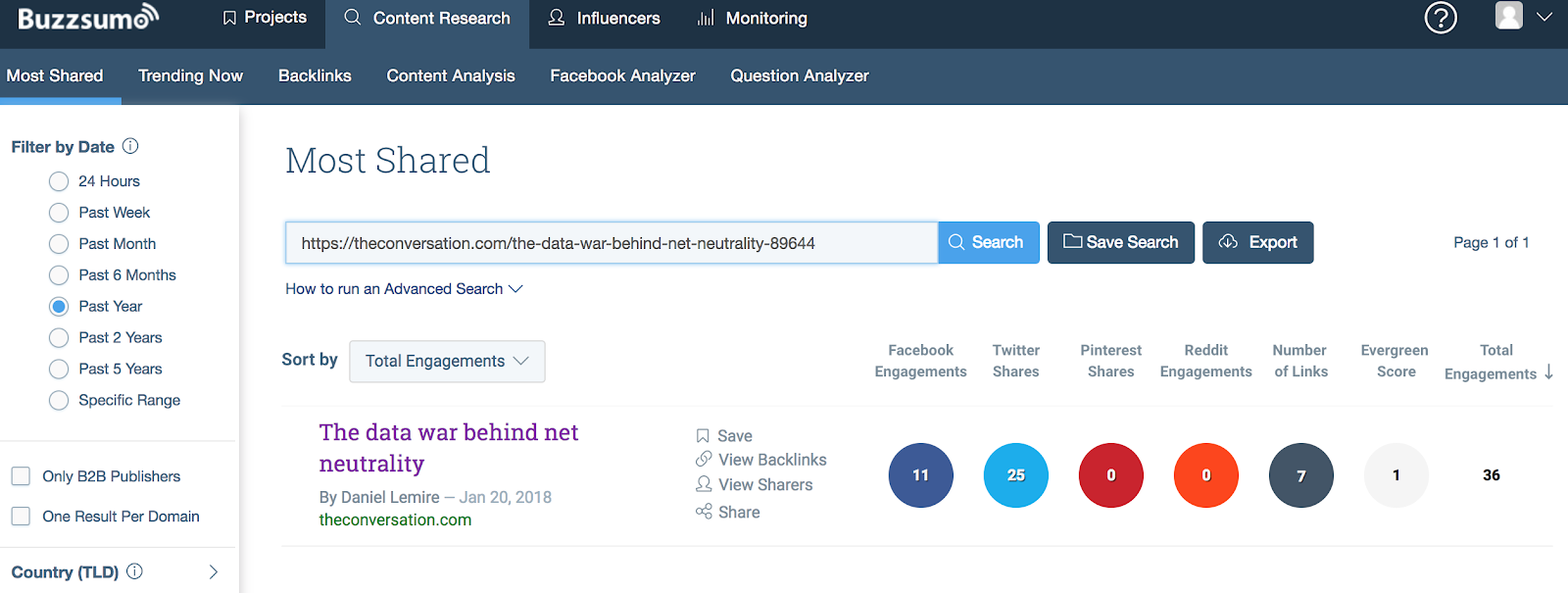
Task: Click the blue Search button
Action: click(x=989, y=242)
